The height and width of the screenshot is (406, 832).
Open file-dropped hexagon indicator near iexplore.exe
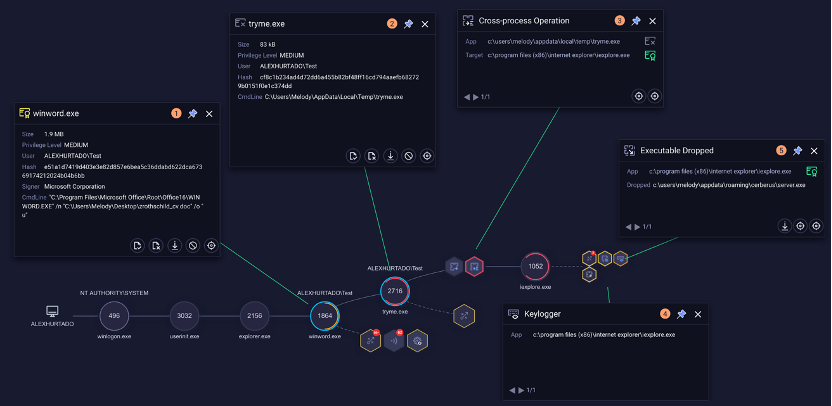coord(605,258)
